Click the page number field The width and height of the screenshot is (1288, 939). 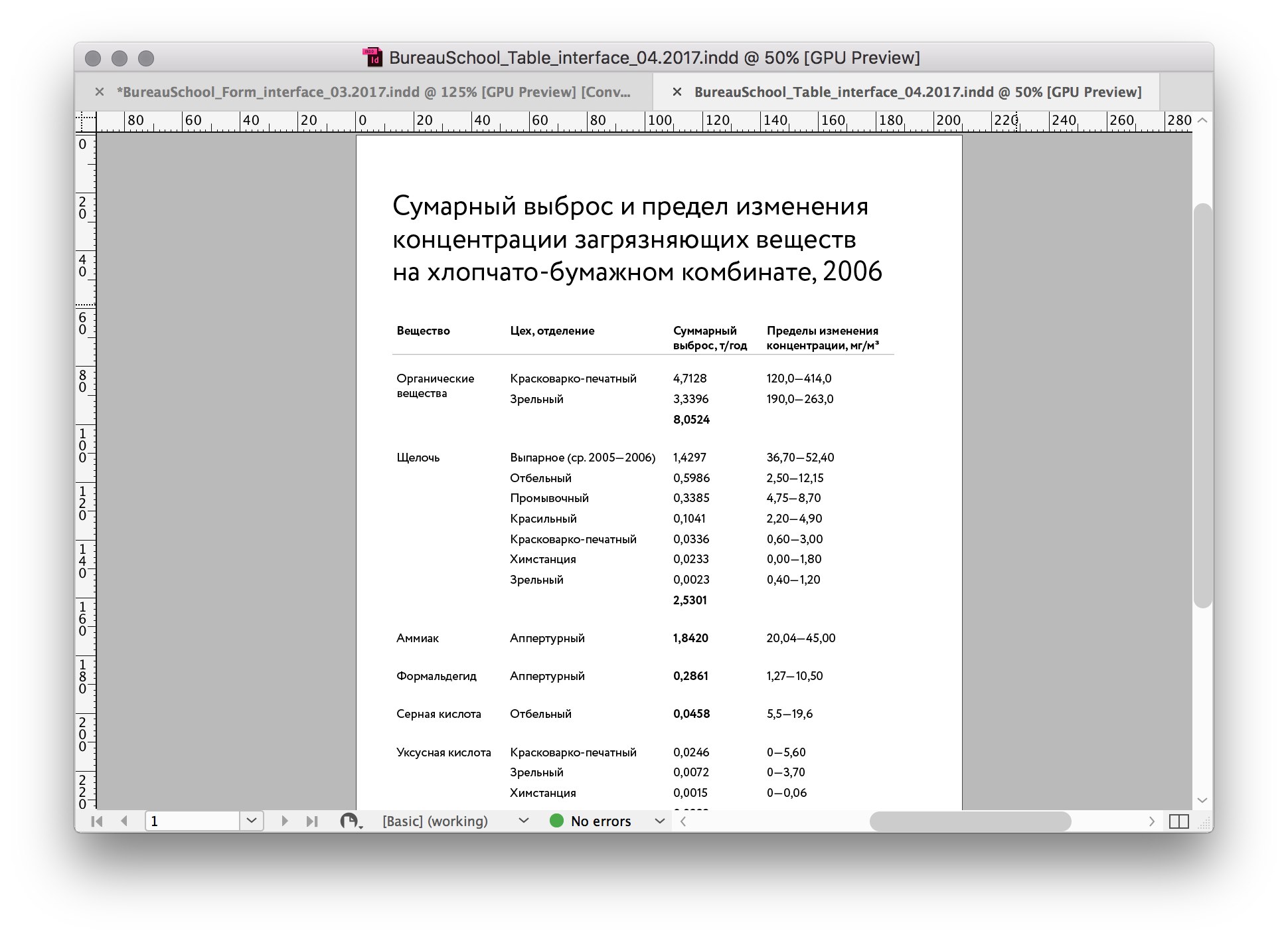tap(193, 821)
